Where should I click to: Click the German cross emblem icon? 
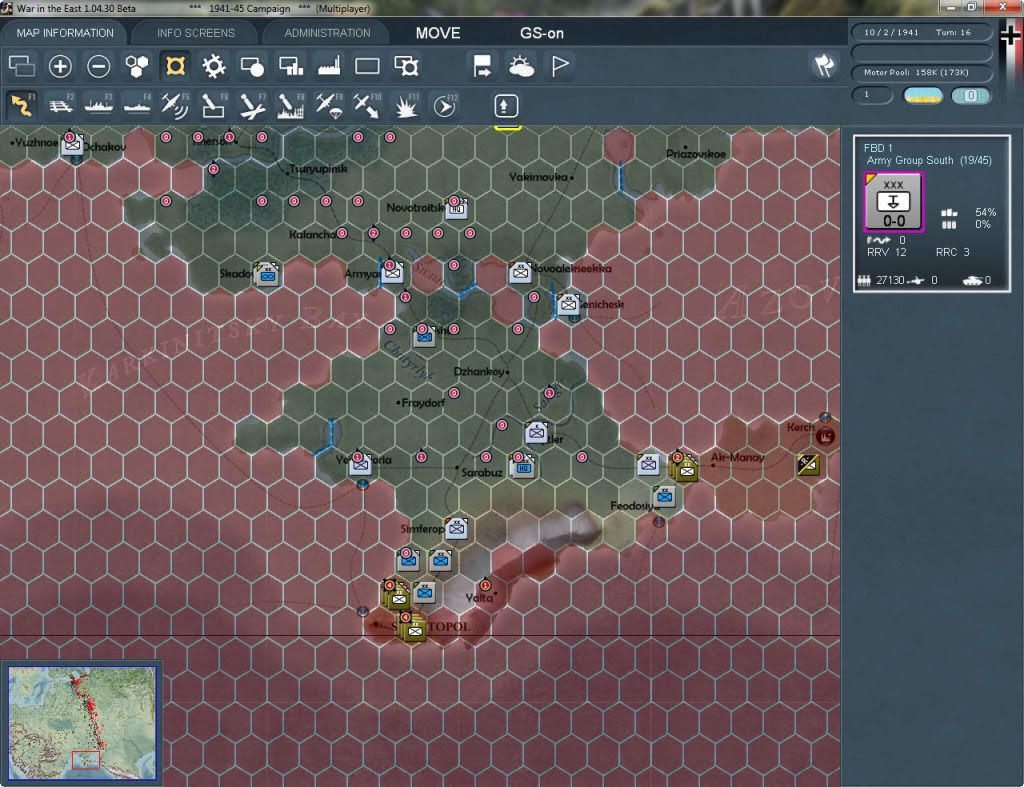1010,36
